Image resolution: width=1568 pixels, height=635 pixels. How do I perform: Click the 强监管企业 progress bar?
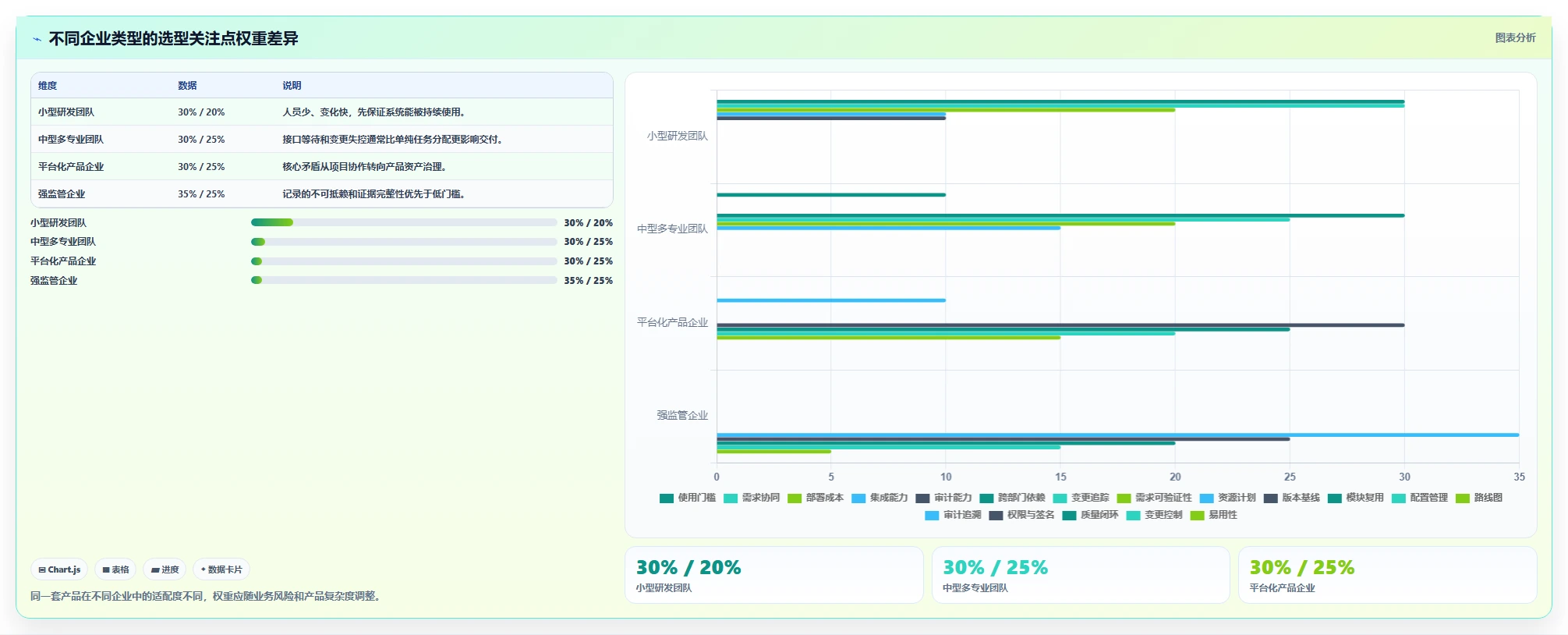click(404, 280)
